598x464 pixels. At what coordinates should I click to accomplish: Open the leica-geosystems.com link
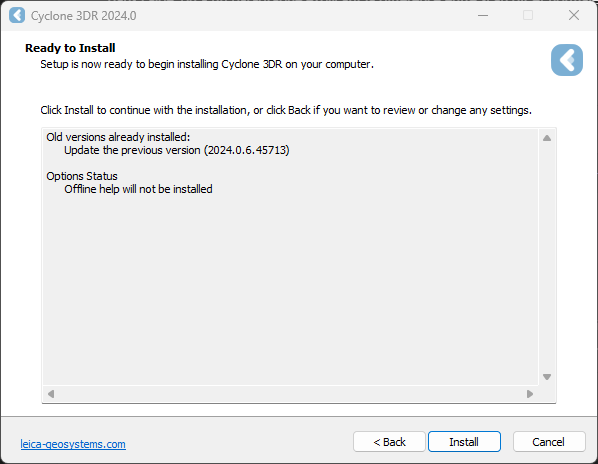pyautogui.click(x=73, y=444)
